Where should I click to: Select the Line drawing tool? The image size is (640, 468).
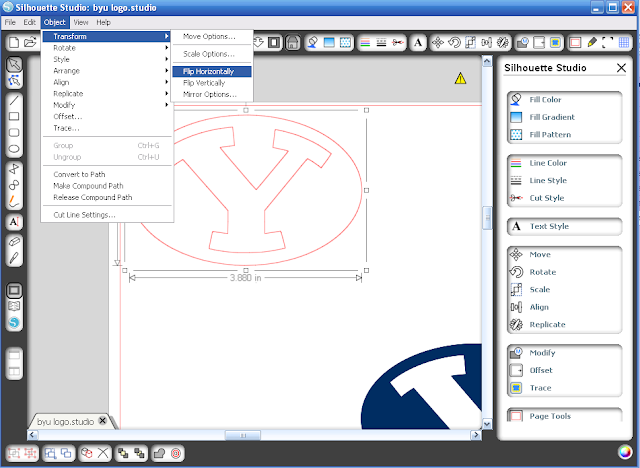(x=14, y=100)
